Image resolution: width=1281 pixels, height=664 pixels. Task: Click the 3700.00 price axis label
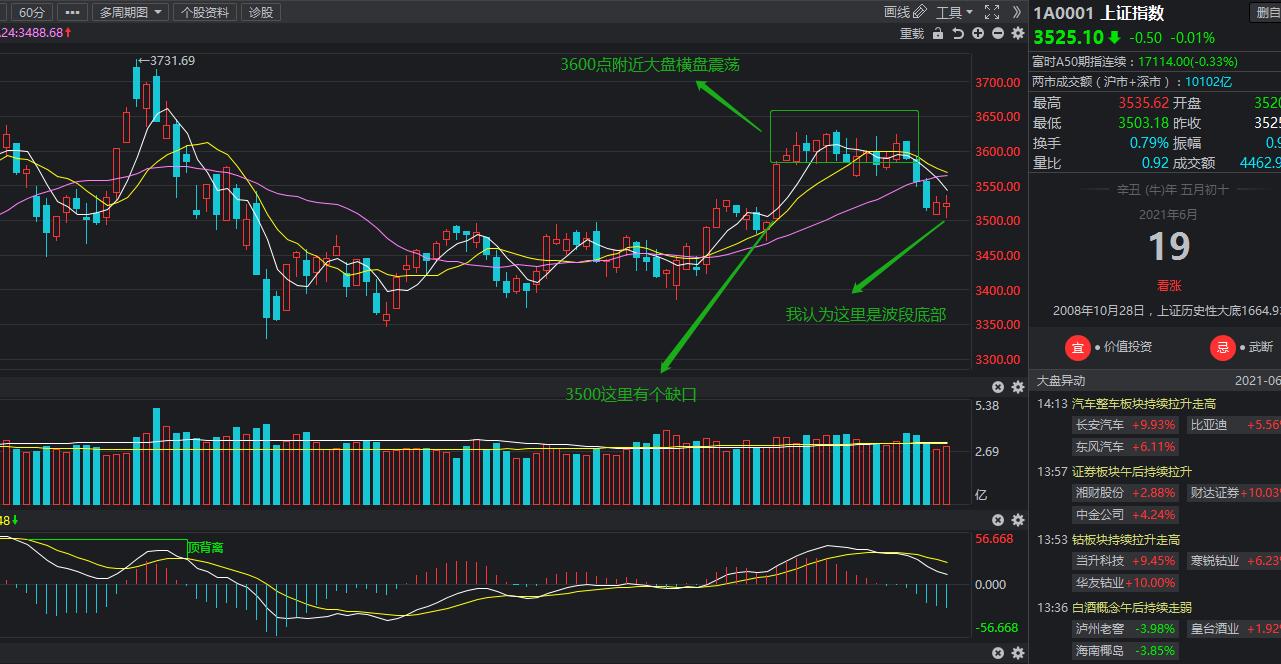997,82
